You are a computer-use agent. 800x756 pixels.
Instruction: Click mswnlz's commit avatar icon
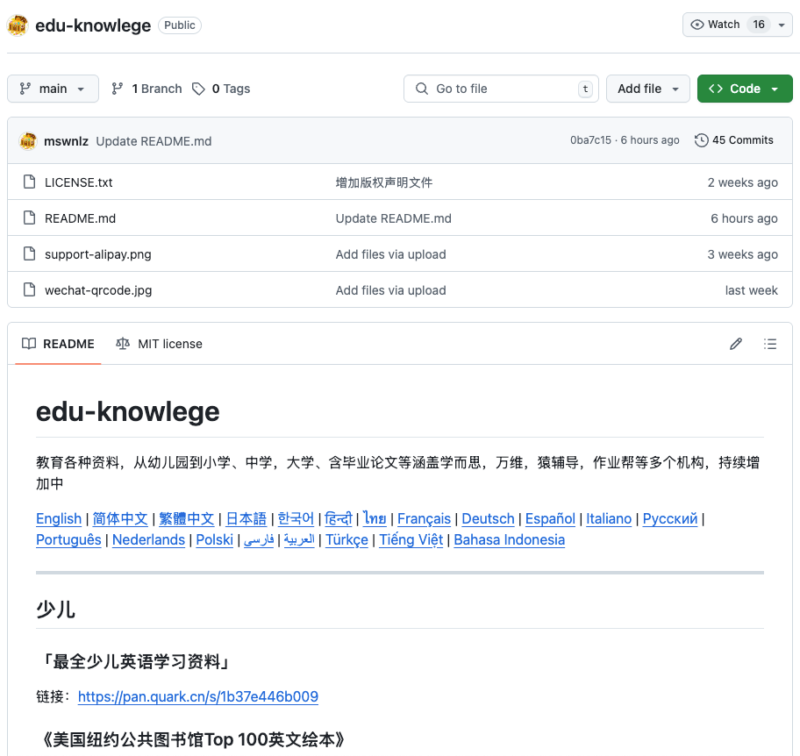28,140
